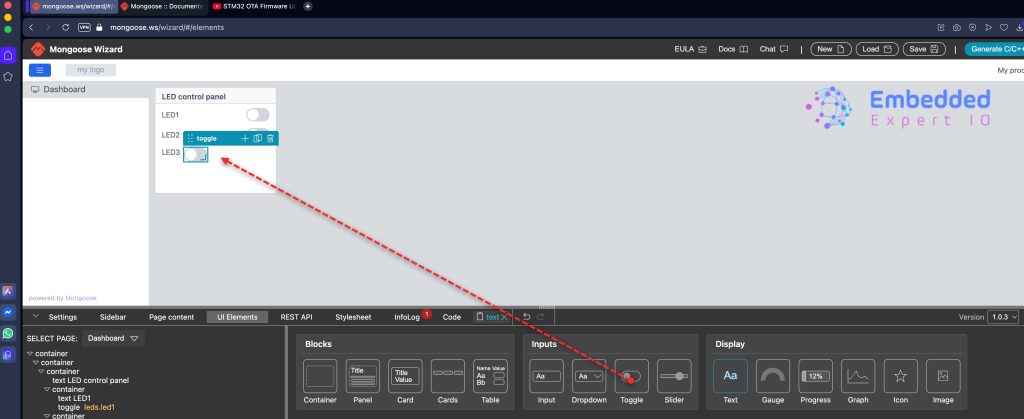The width and height of the screenshot is (1024, 419).
Task: Switch to the REST API tab
Action: click(296, 317)
